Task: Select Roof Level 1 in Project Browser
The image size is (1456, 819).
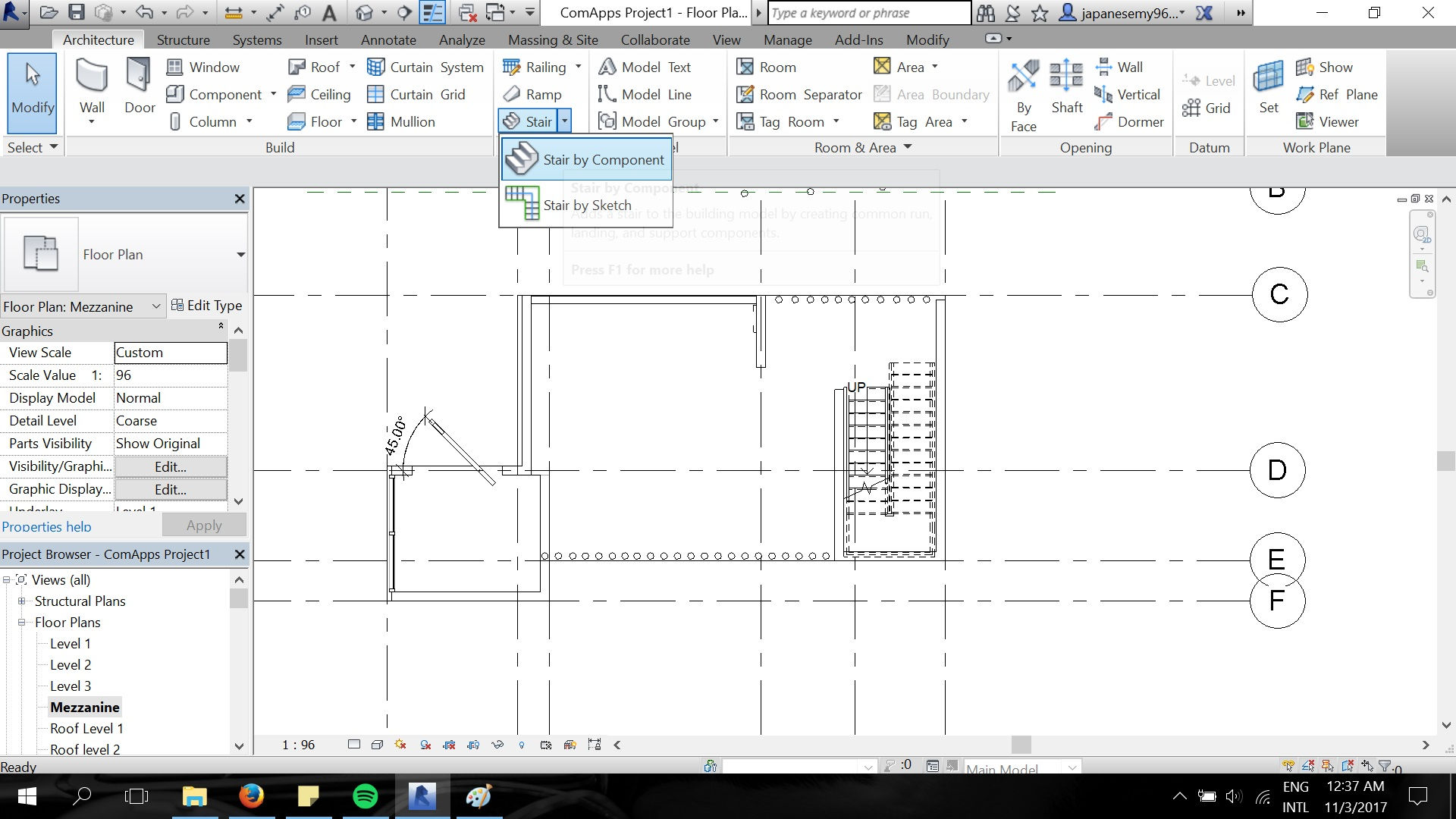Action: [x=86, y=728]
